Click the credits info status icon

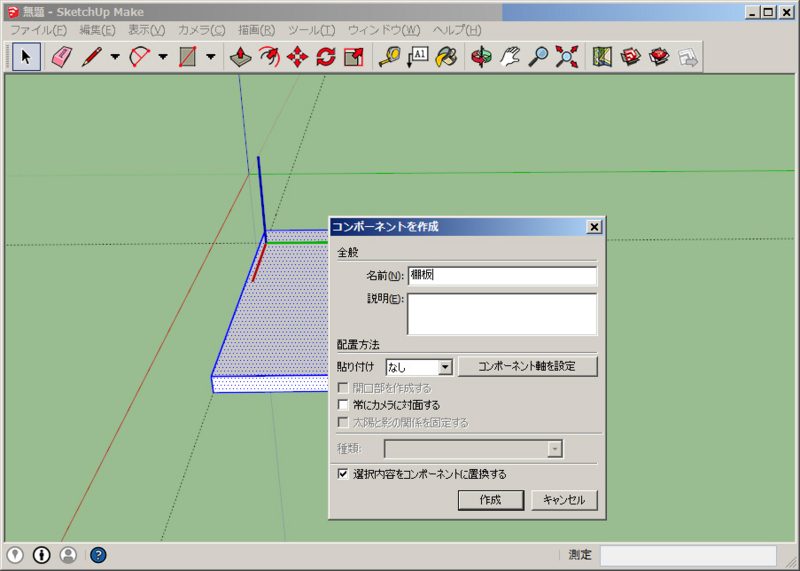pyautogui.click(x=42, y=555)
